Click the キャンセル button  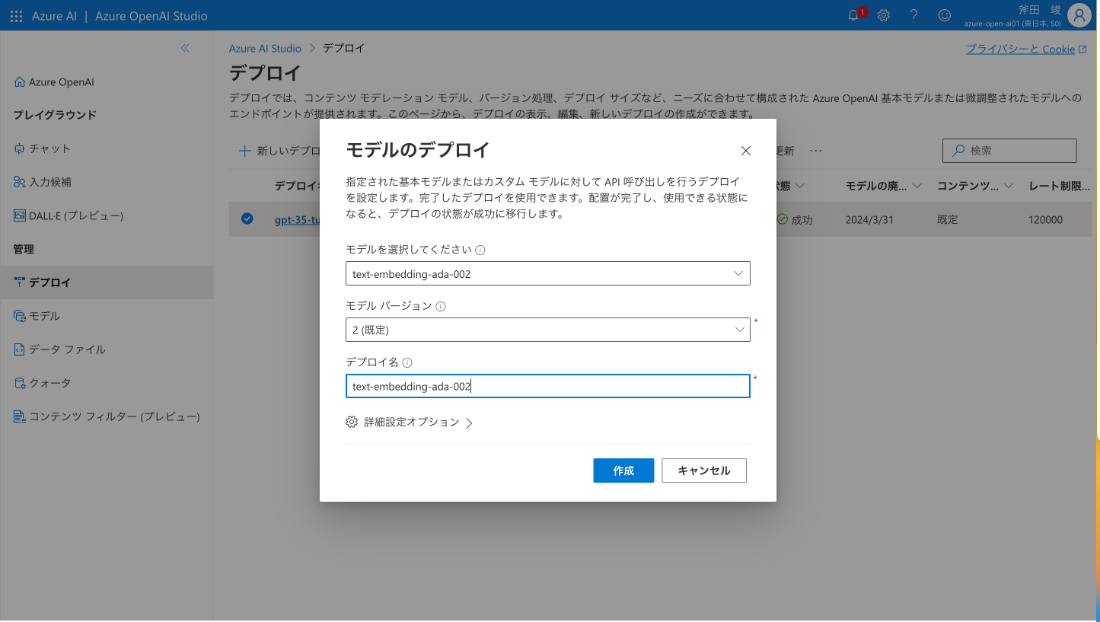704,471
